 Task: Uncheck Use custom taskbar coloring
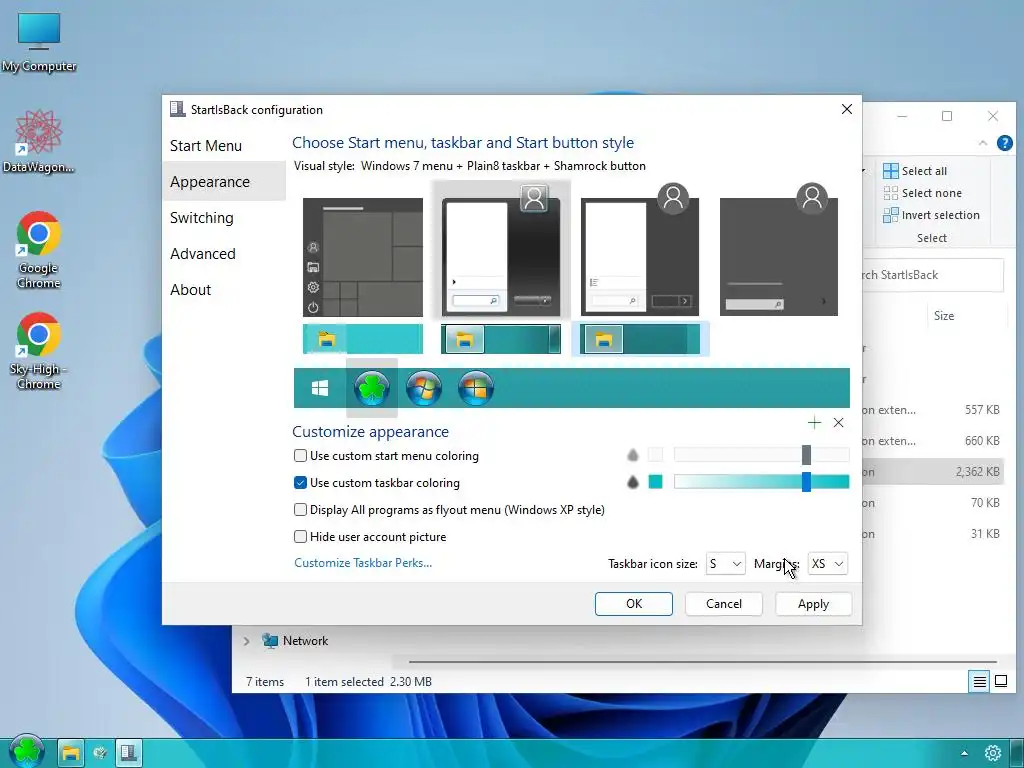point(300,483)
